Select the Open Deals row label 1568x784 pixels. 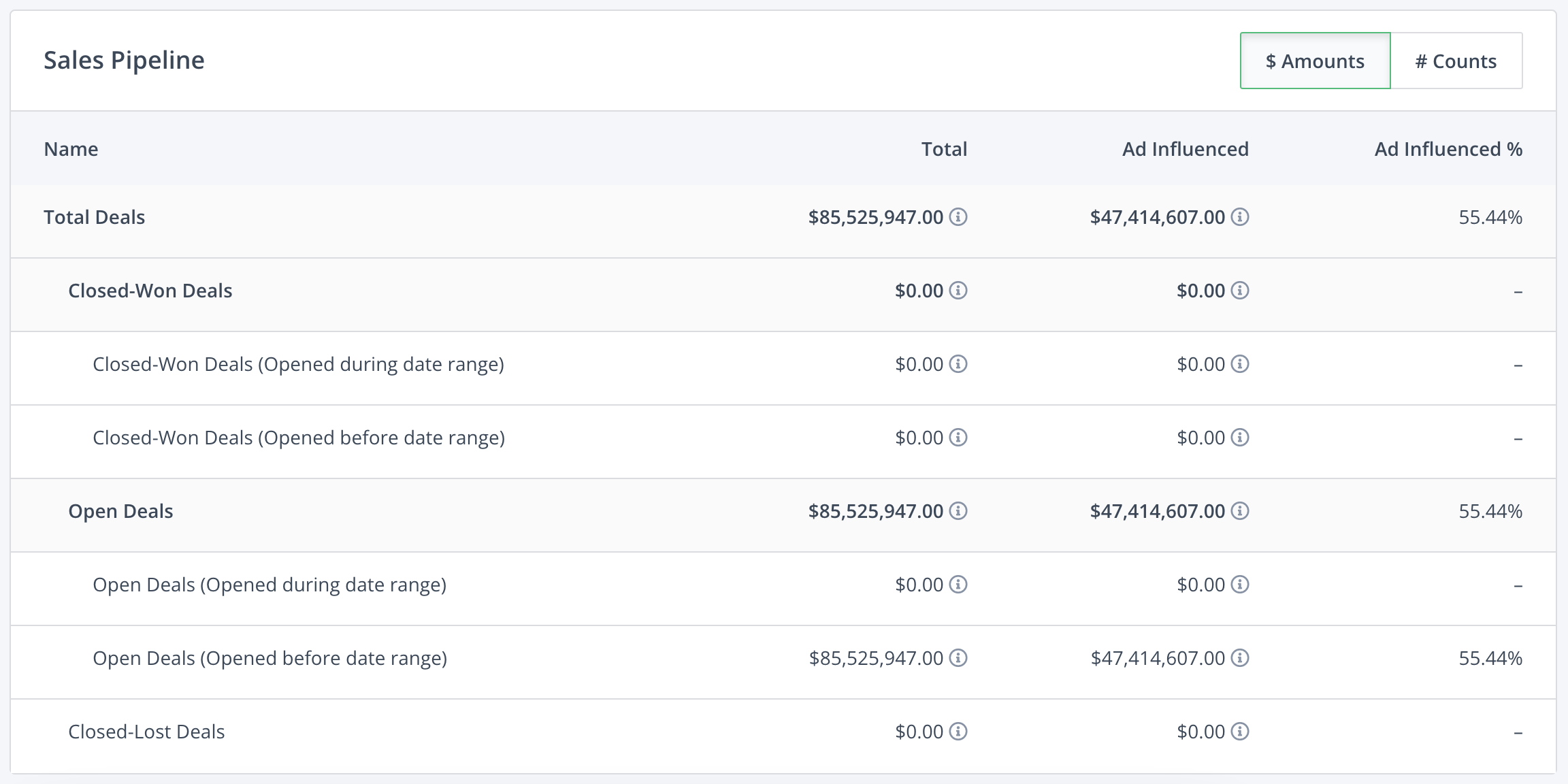[120, 512]
